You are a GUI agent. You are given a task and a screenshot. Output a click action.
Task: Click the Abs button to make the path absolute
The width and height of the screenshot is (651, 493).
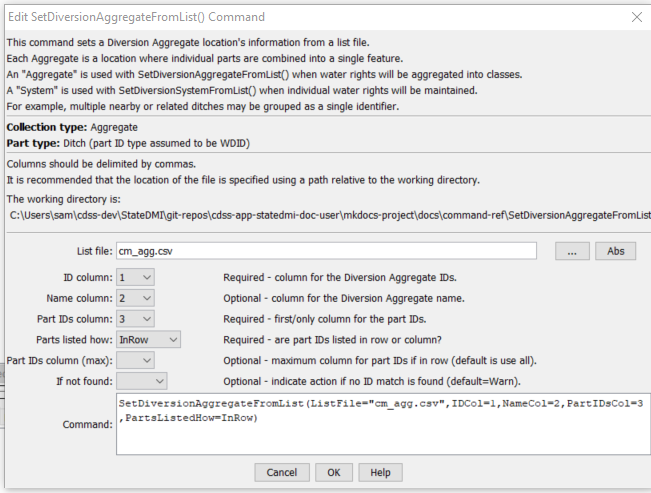click(x=615, y=251)
